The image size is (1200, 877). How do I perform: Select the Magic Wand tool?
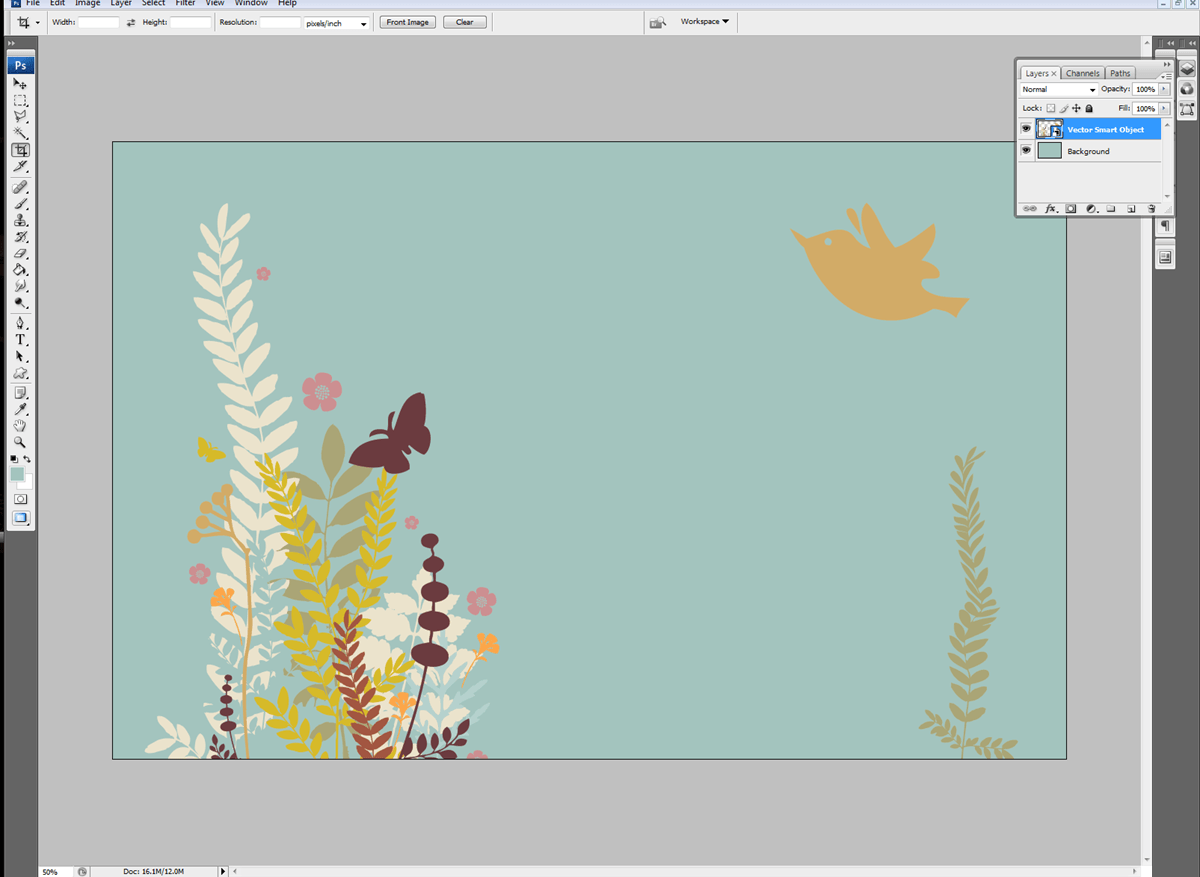click(x=20, y=133)
